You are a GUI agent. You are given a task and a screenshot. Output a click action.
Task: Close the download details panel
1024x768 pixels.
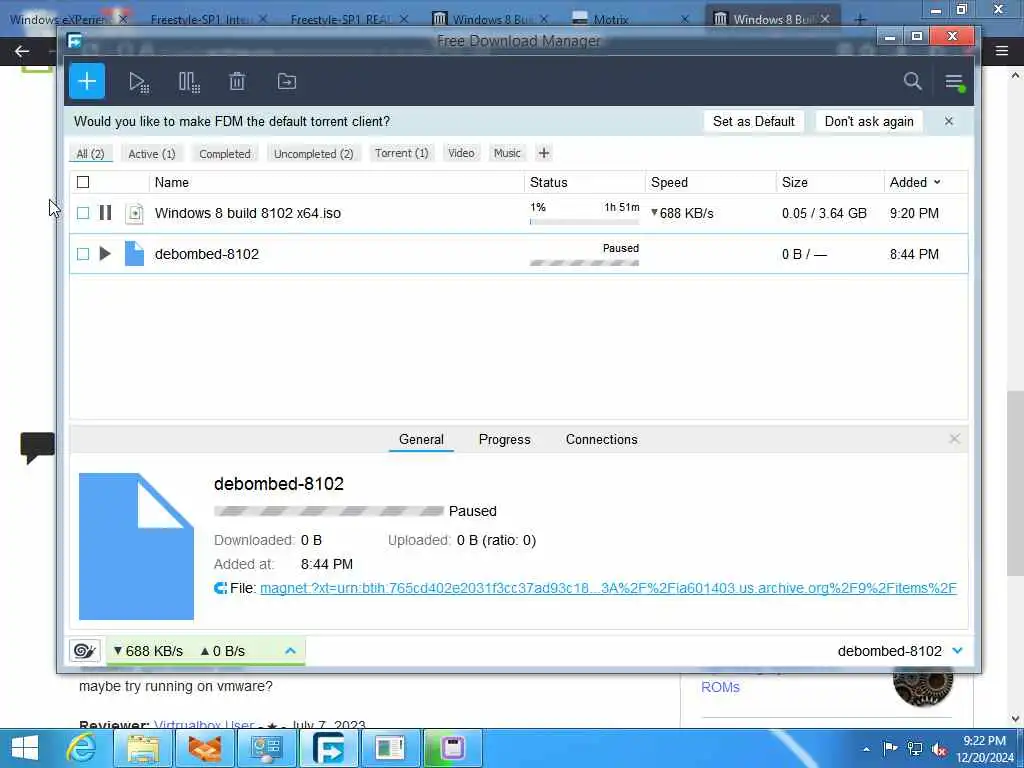tap(954, 440)
